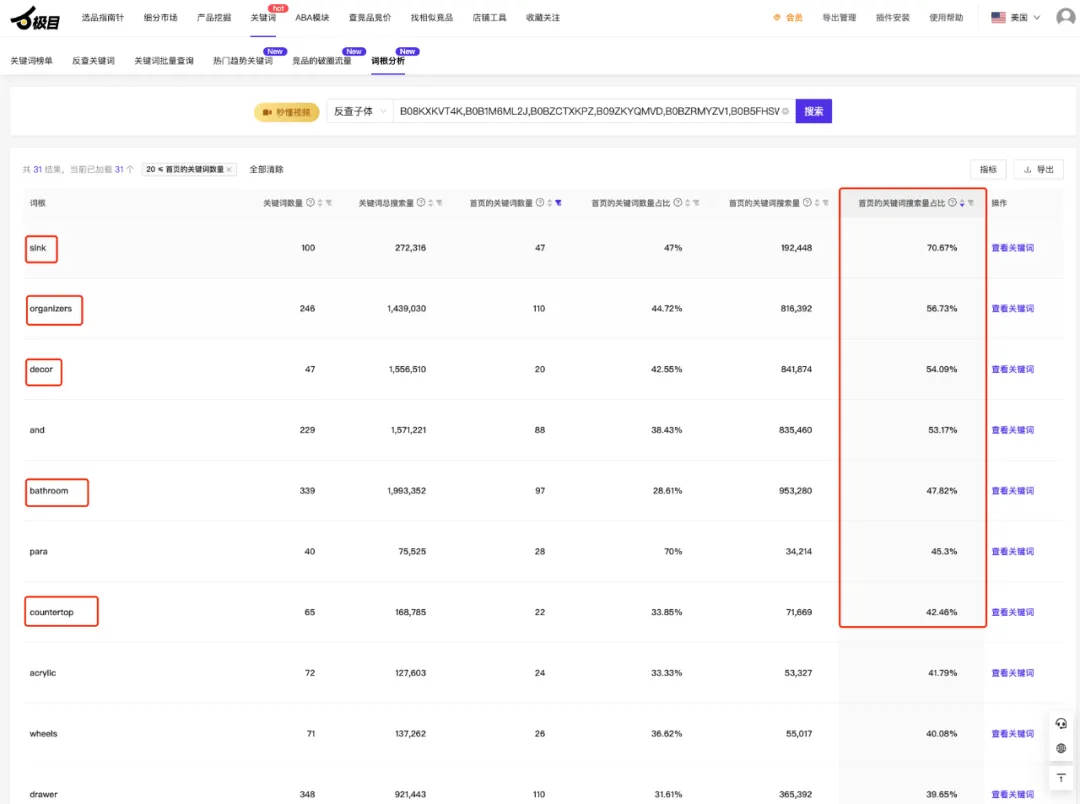
Task: Open the 收藏关注 menu
Action: click(543, 17)
